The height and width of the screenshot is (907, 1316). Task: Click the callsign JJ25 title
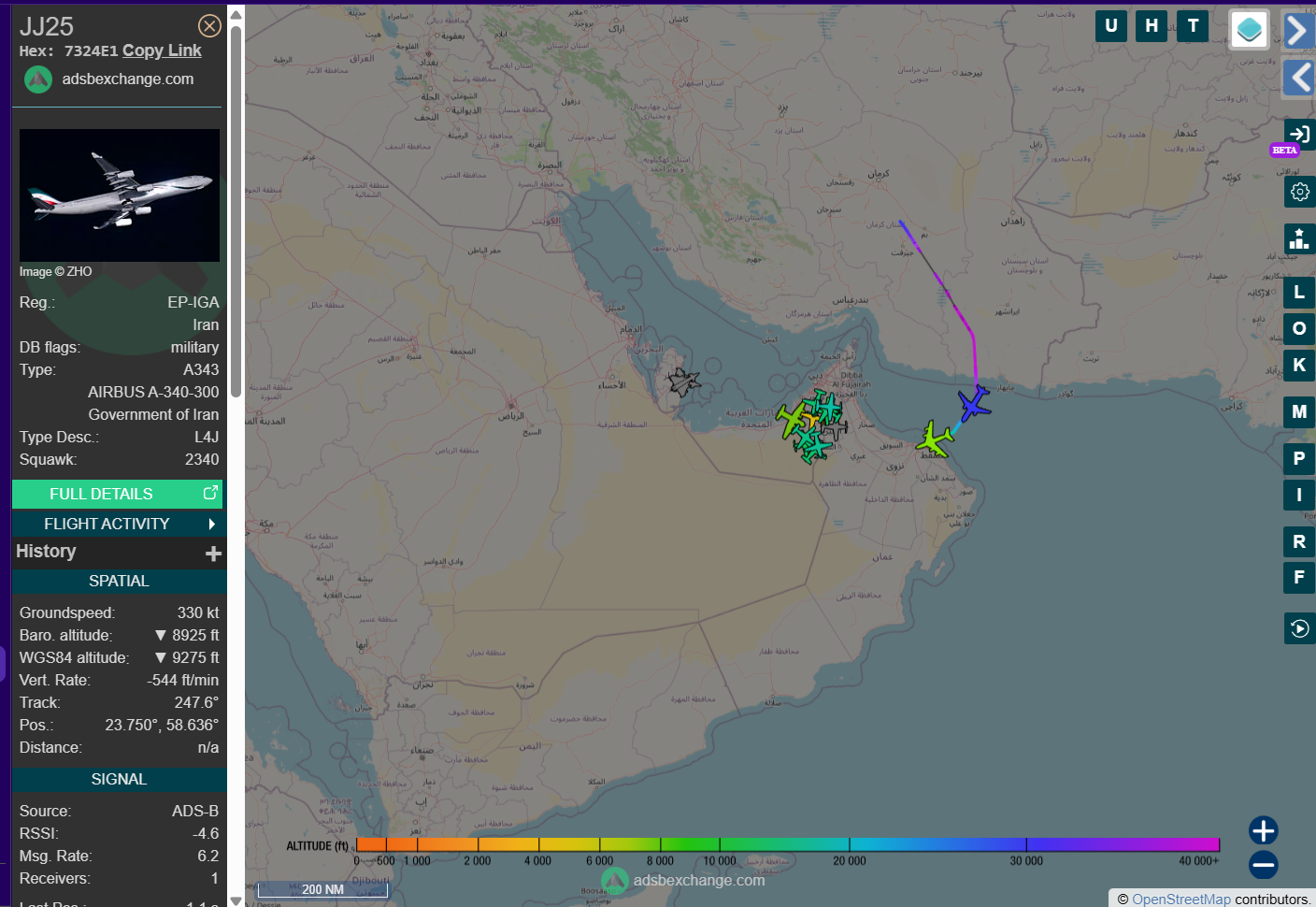pyautogui.click(x=47, y=26)
